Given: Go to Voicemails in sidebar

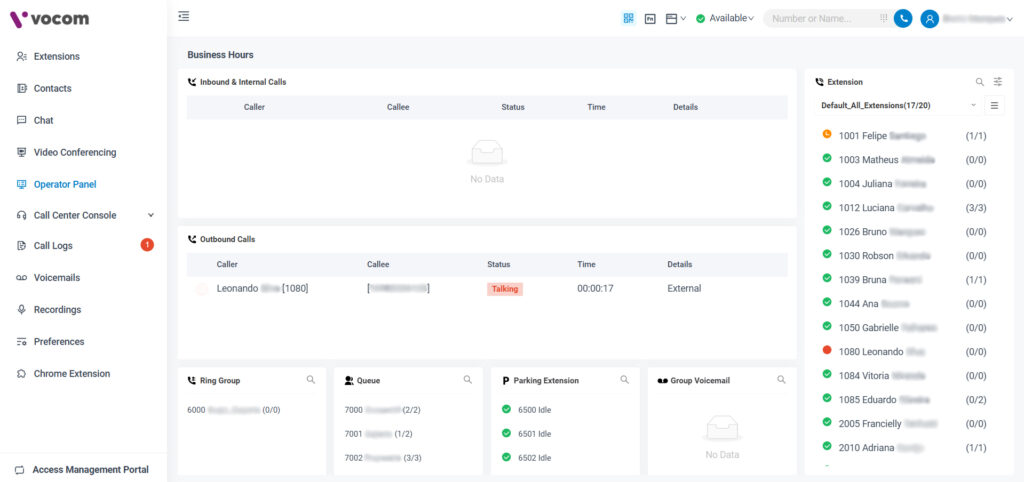Looking at the screenshot, I should coord(56,278).
